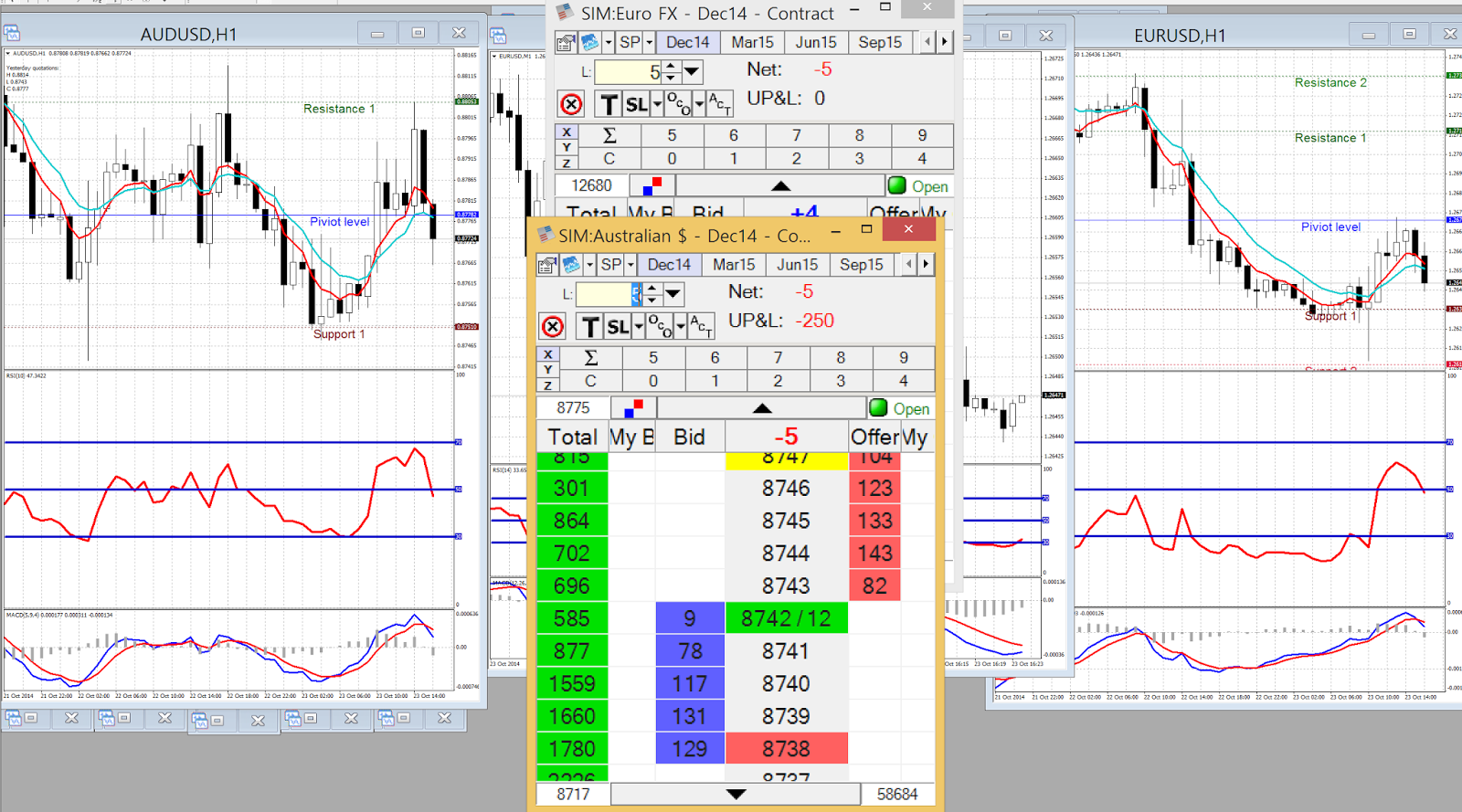
Task: Expand OCO dropdown in Australian $ window
Action: click(681, 327)
